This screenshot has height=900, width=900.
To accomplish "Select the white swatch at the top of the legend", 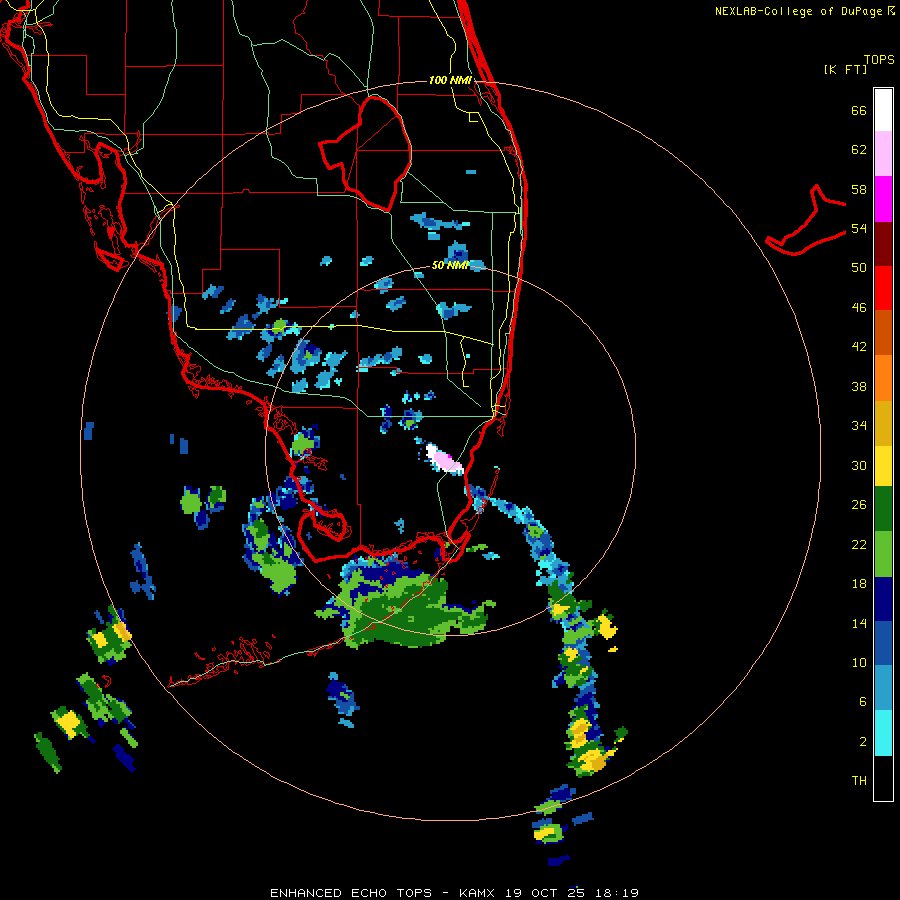I will pos(883,110).
